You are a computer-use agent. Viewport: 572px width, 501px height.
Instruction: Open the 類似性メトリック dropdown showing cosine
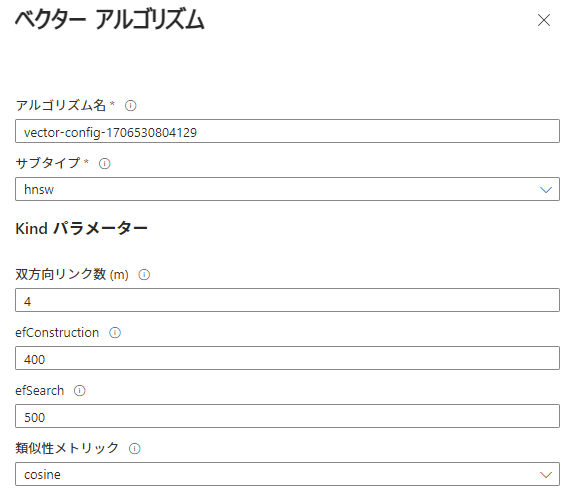pyautogui.click(x=287, y=474)
